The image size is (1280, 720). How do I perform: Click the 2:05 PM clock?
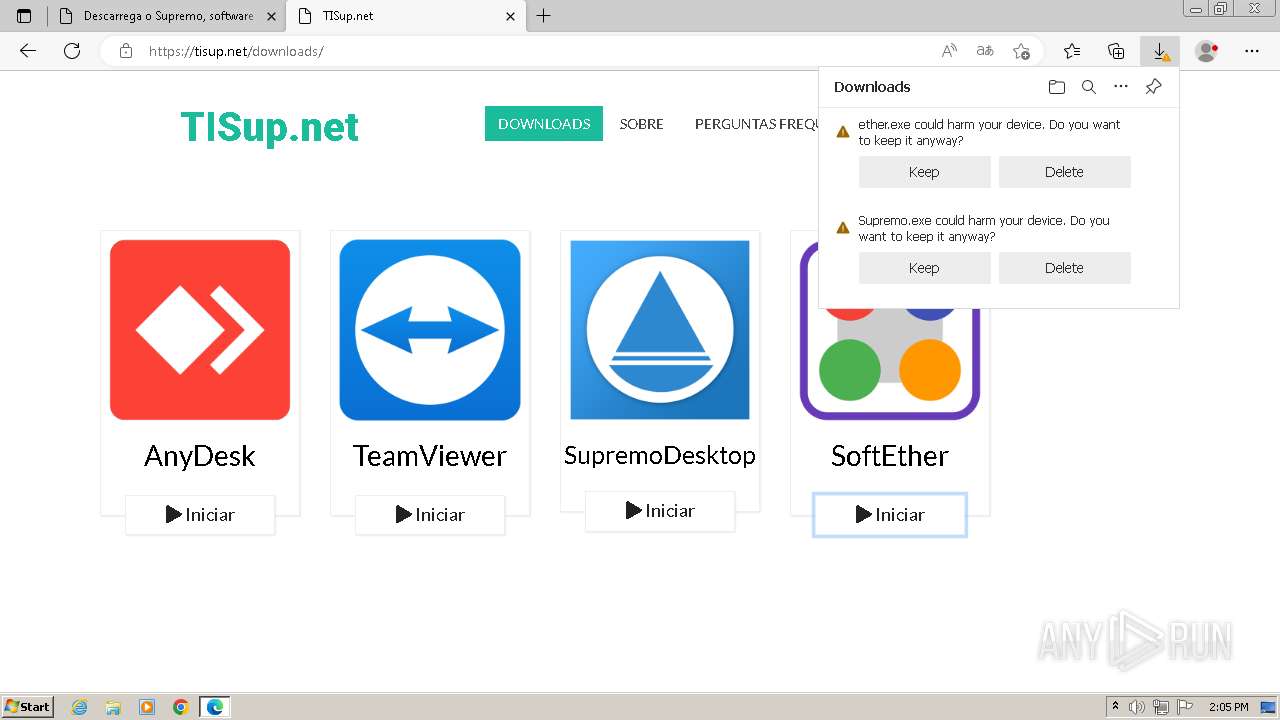[1229, 707]
